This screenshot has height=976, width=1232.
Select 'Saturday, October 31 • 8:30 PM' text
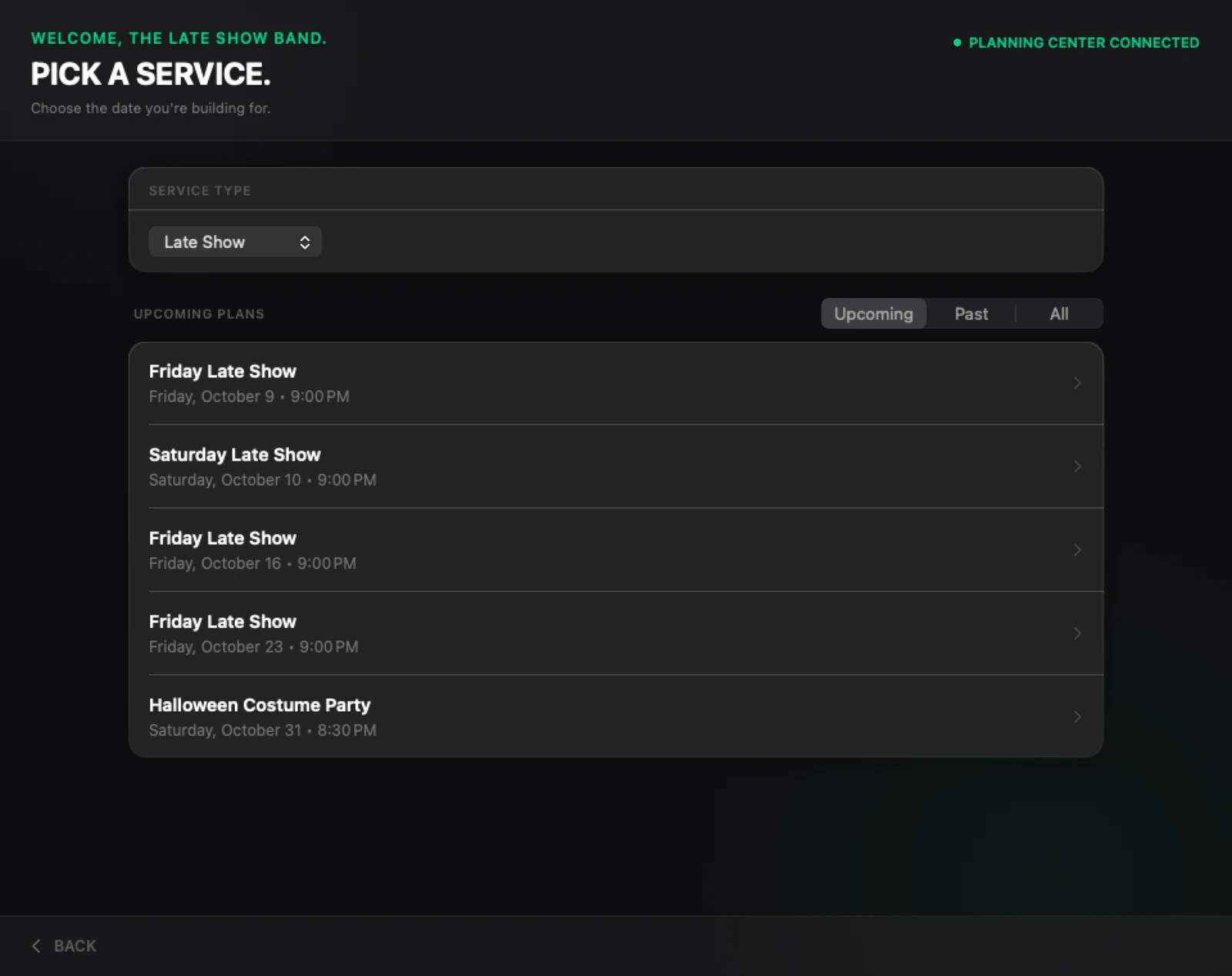click(x=263, y=730)
